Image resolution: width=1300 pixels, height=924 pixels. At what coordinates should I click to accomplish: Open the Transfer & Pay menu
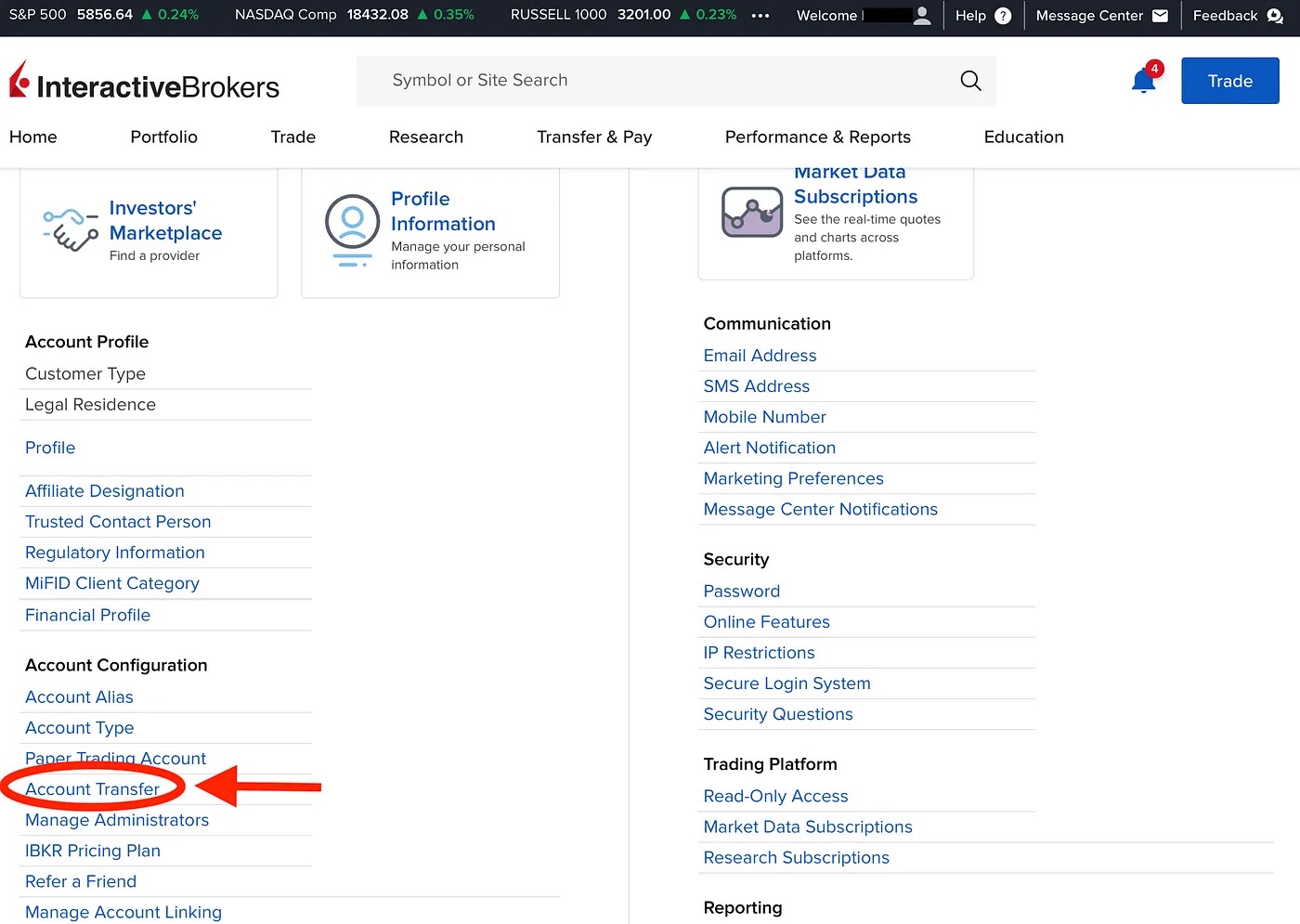point(594,137)
